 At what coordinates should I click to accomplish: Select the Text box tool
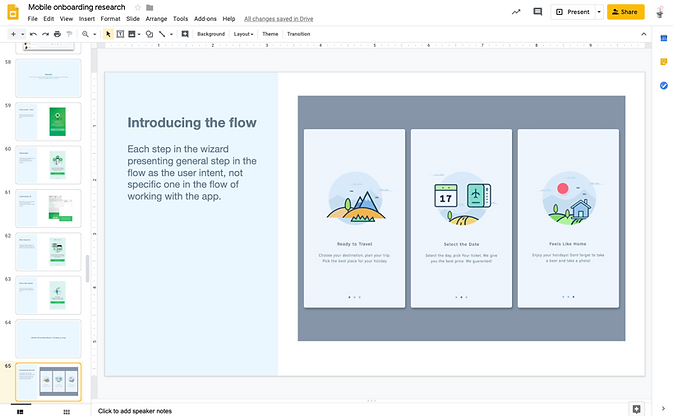tap(120, 34)
